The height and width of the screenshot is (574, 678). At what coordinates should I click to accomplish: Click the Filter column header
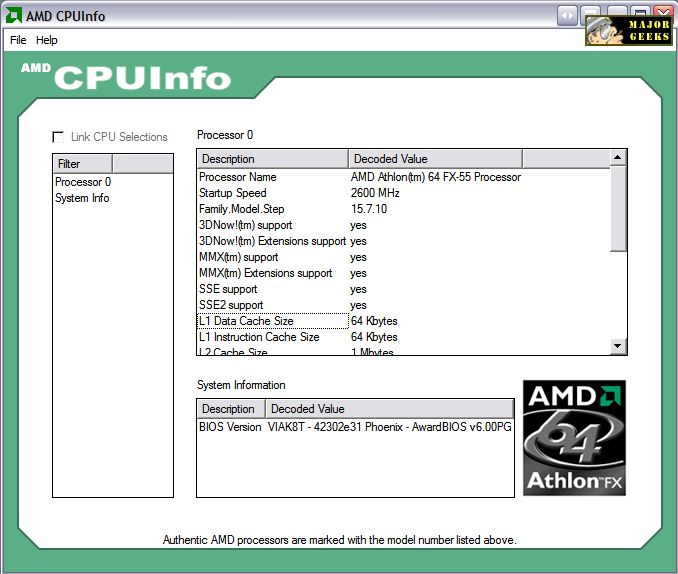(x=83, y=164)
